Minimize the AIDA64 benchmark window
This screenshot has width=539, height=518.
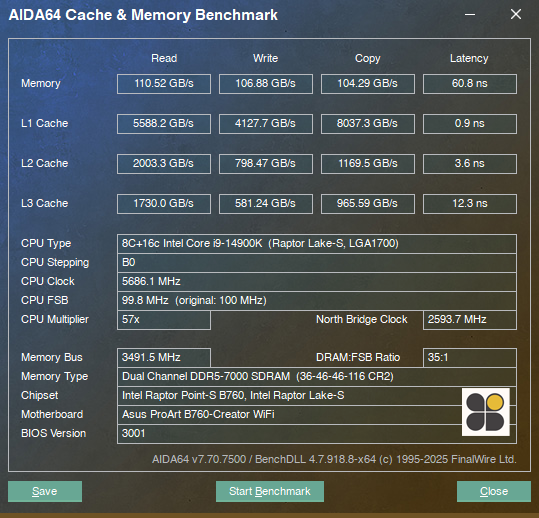coord(470,14)
